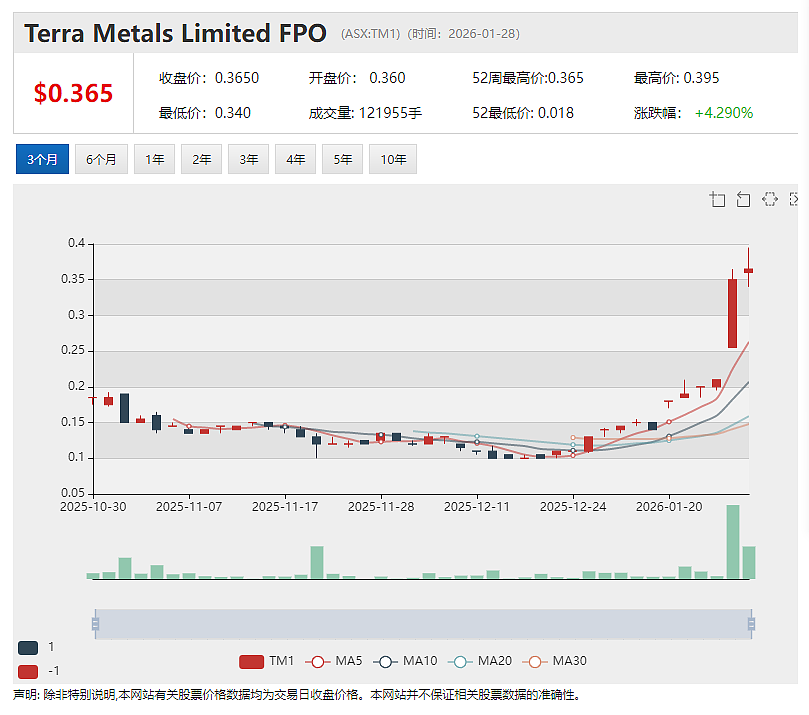
Task: Click the 最高价: 0.395 text
Action: tap(676, 78)
